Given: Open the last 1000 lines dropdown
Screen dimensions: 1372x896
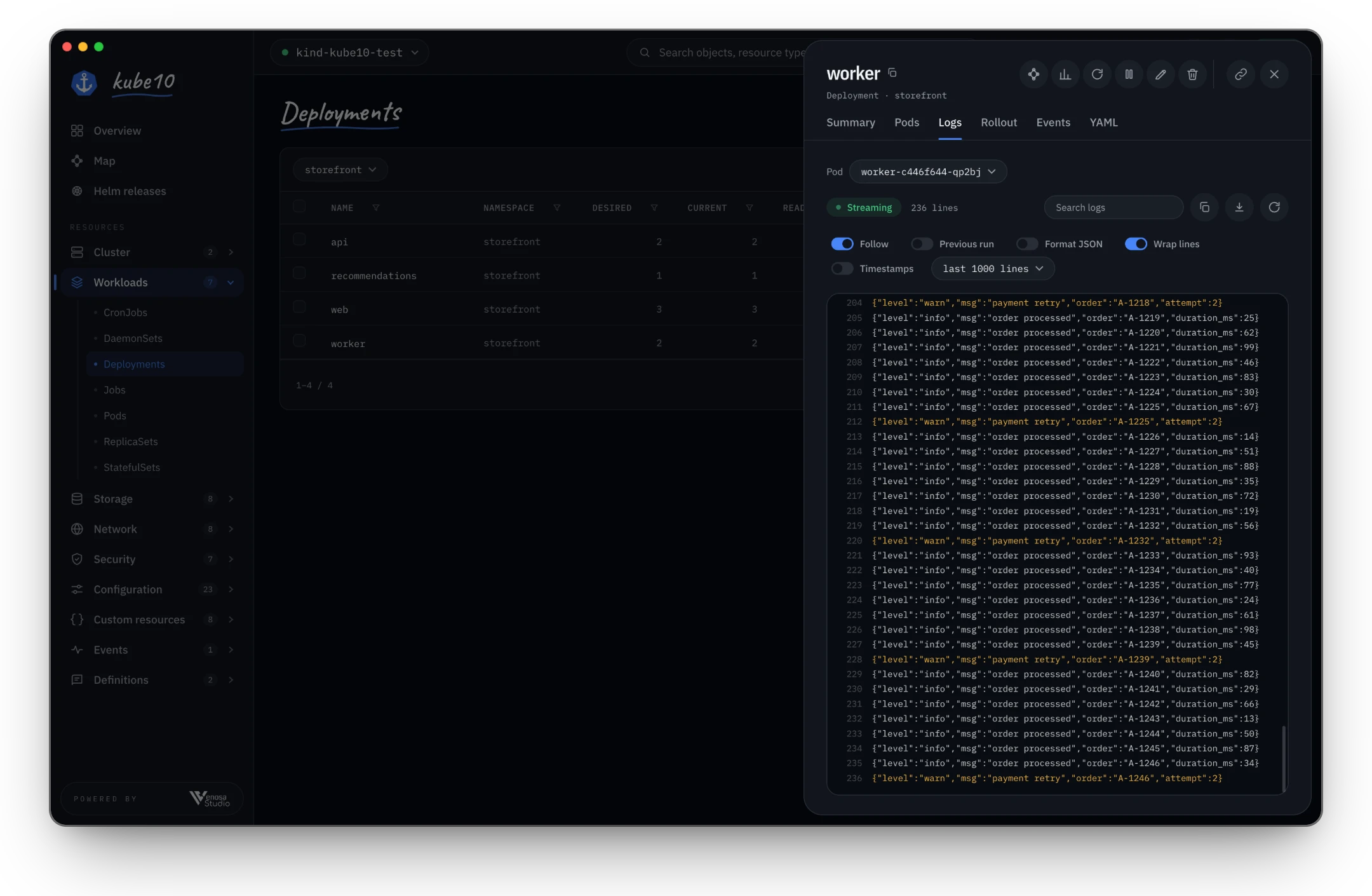Looking at the screenshot, I should tap(993, 269).
